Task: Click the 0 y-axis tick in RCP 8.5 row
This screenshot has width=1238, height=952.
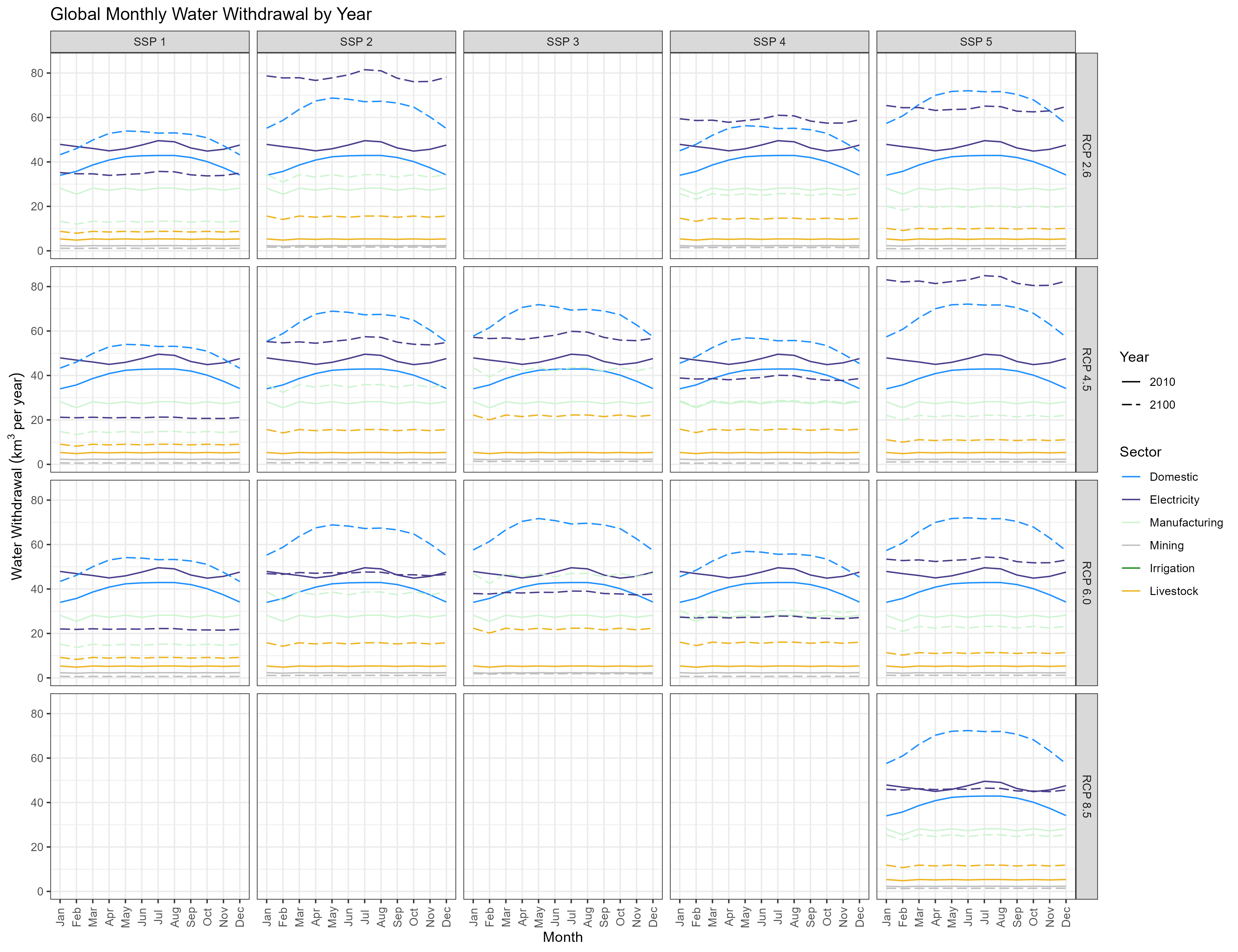Action: tap(40, 891)
